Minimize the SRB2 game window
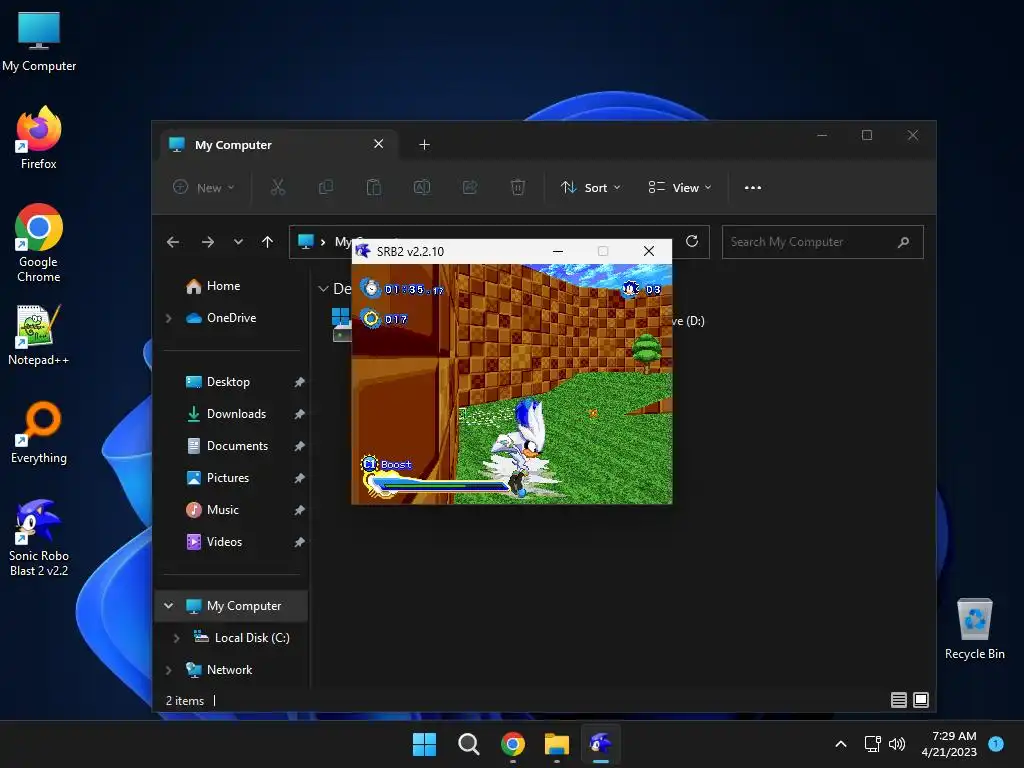This screenshot has width=1024, height=768. tap(558, 251)
